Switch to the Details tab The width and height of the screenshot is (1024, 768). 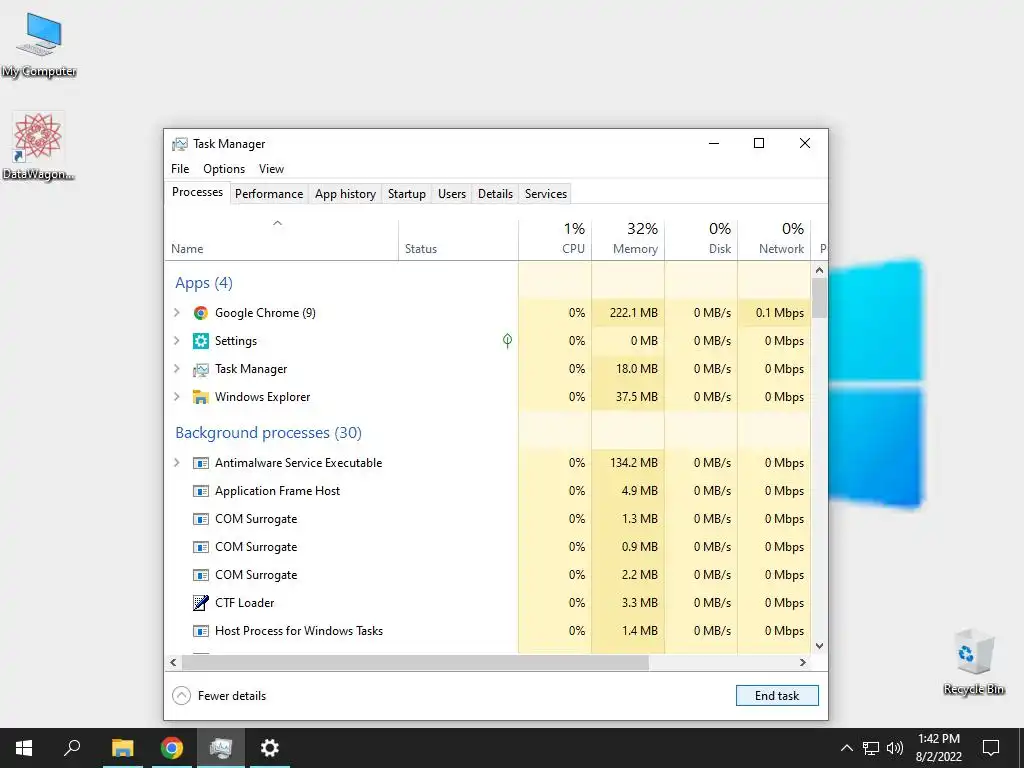coord(495,194)
